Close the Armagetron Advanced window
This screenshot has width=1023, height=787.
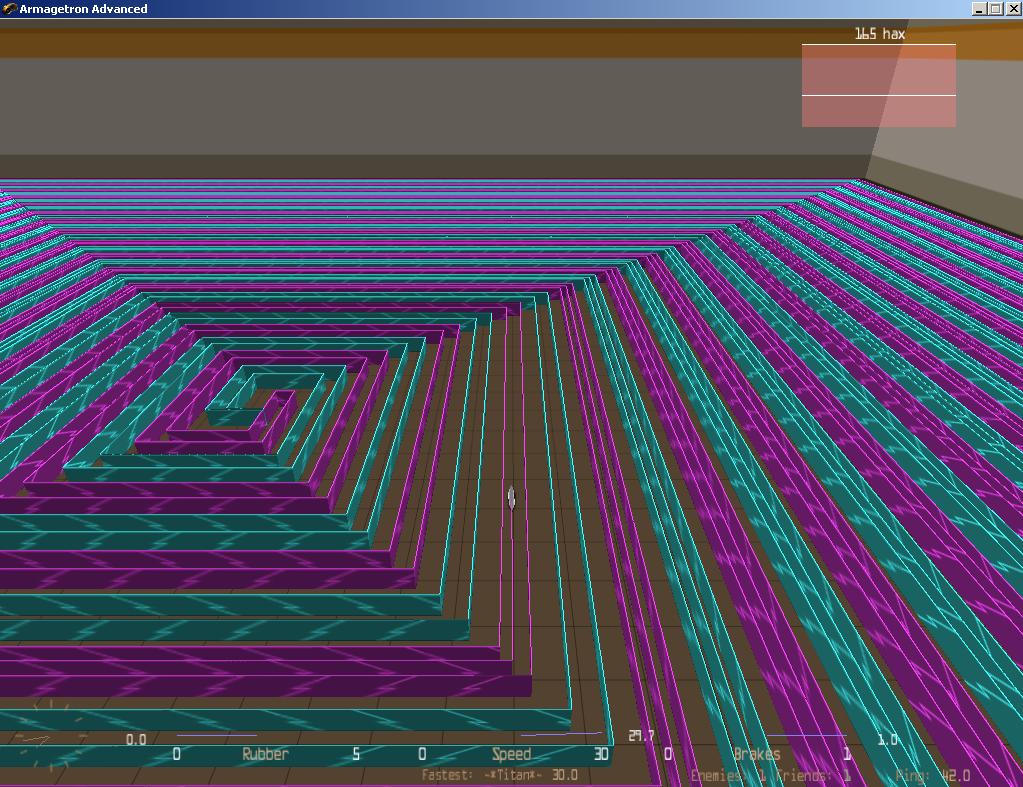coord(1013,9)
